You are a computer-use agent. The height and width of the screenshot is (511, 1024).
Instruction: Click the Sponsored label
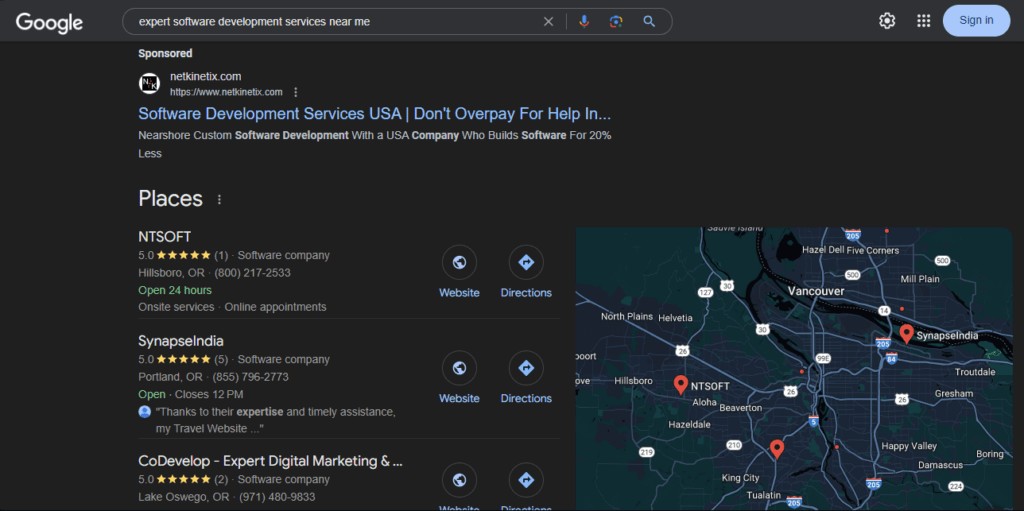pyautogui.click(x=165, y=54)
